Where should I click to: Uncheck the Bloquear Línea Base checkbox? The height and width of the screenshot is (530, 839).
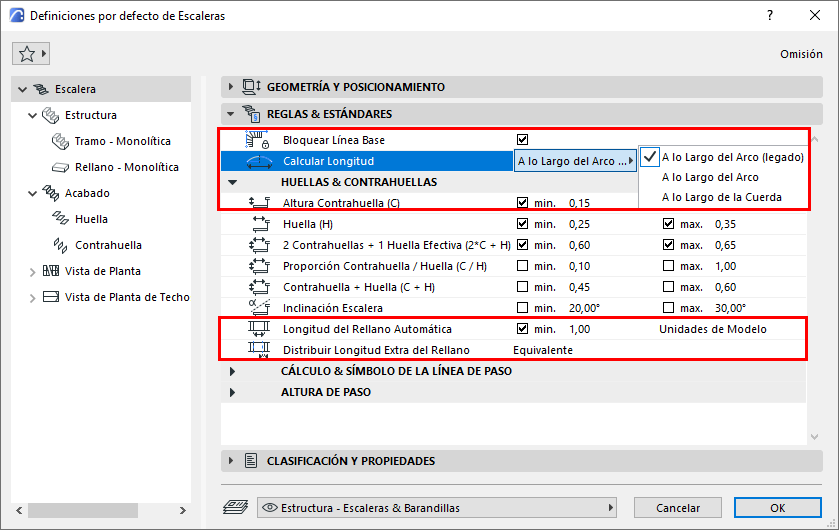pos(522,140)
